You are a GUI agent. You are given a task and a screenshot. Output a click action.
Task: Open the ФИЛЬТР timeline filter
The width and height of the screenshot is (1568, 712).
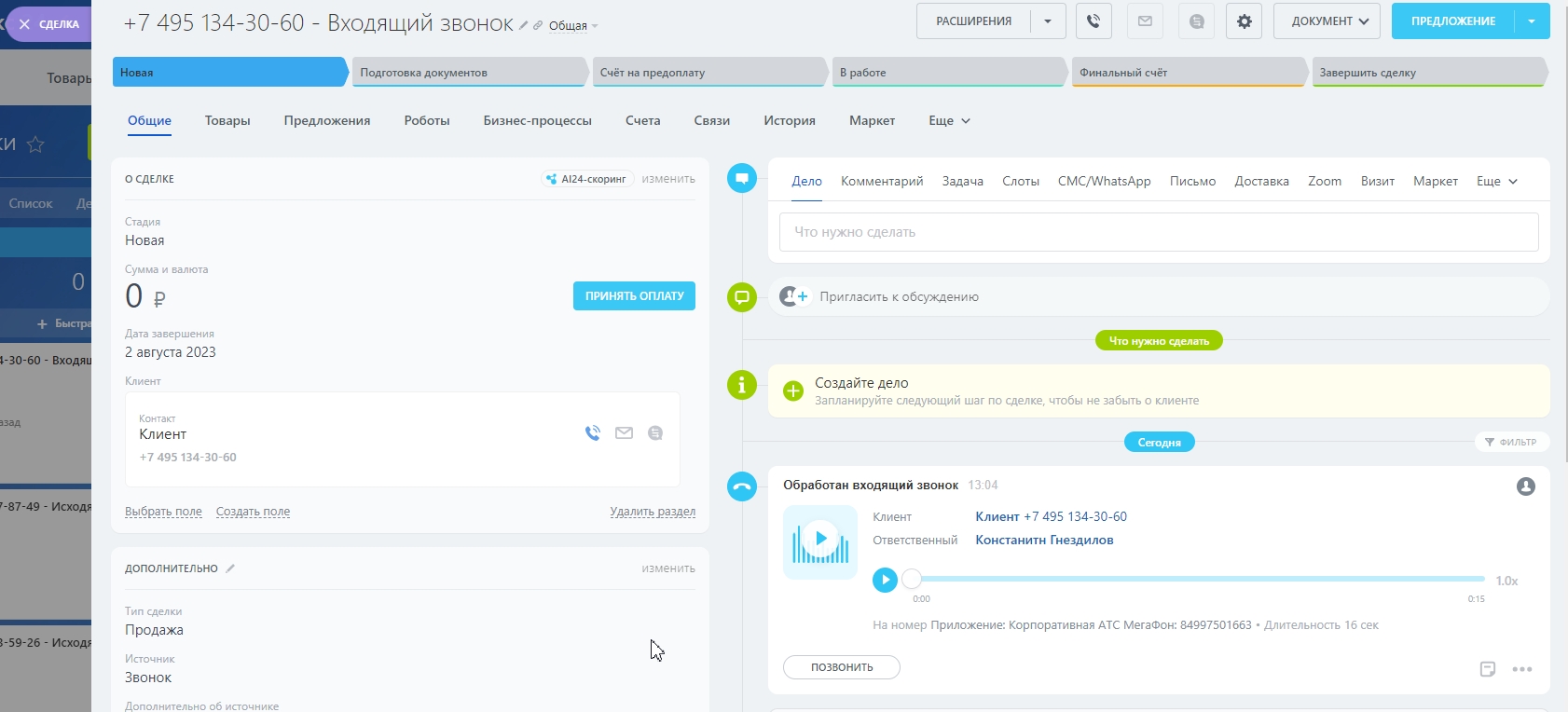click(1511, 442)
